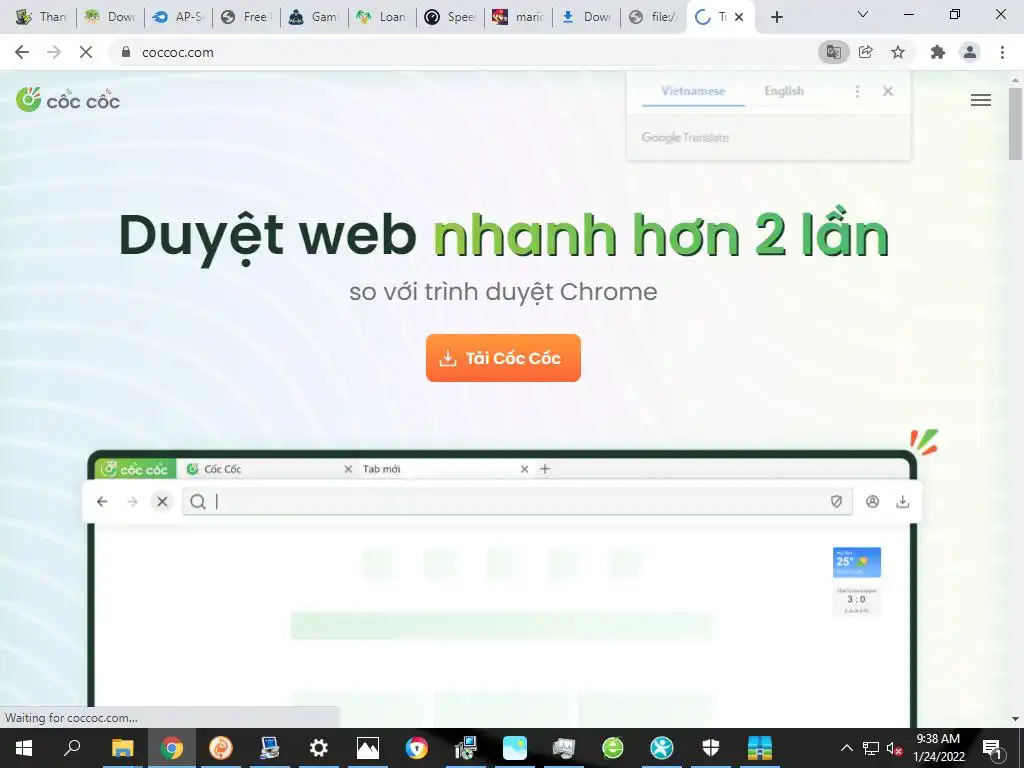Open the site hamburger menu
The height and width of the screenshot is (768, 1024).
tap(981, 100)
